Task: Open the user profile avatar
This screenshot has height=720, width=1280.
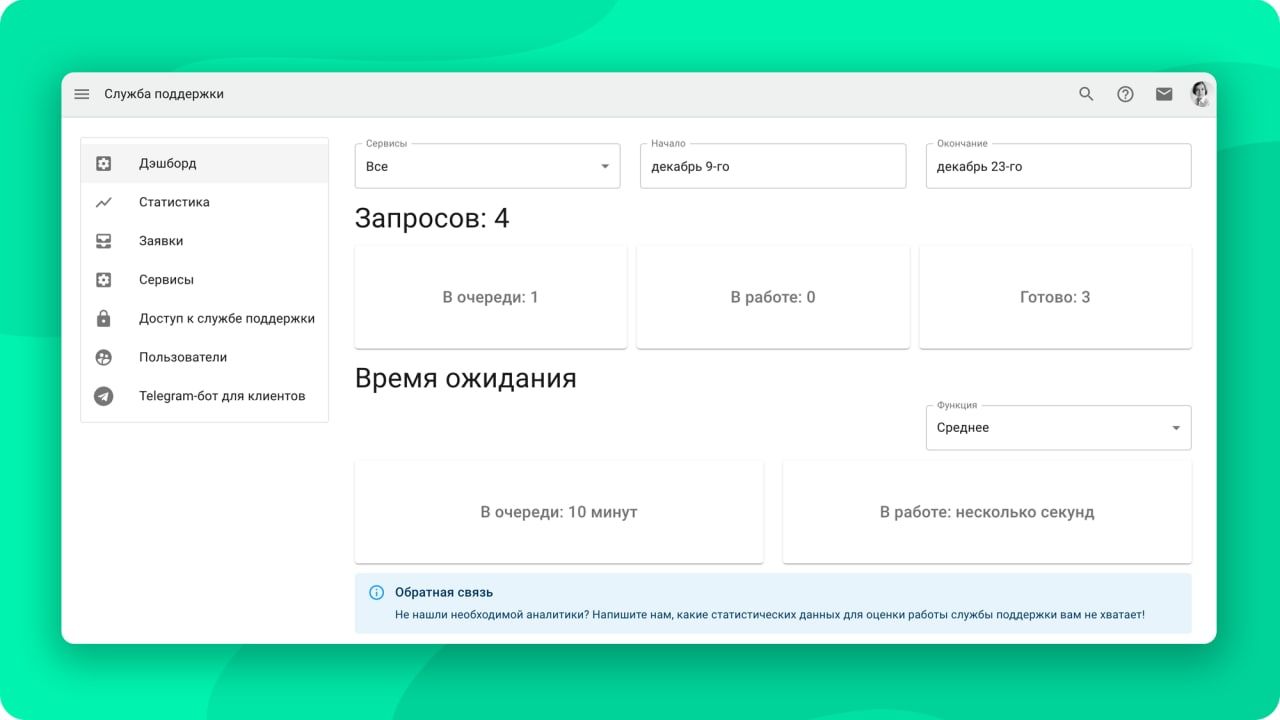Action: [1200, 94]
